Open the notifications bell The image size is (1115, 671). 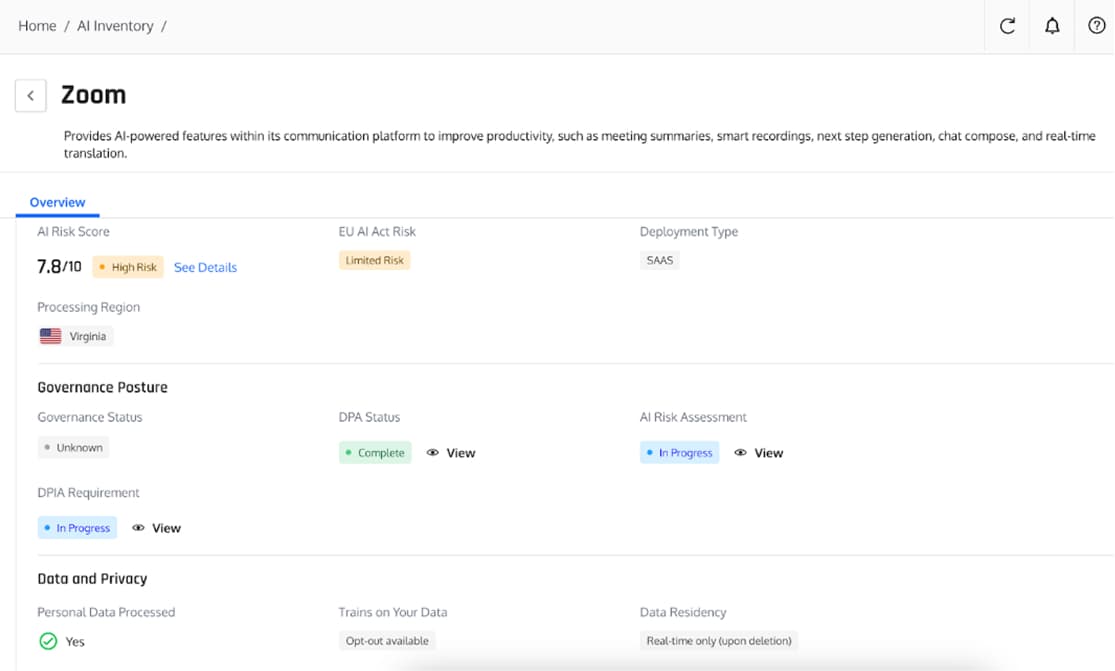tap(1052, 26)
